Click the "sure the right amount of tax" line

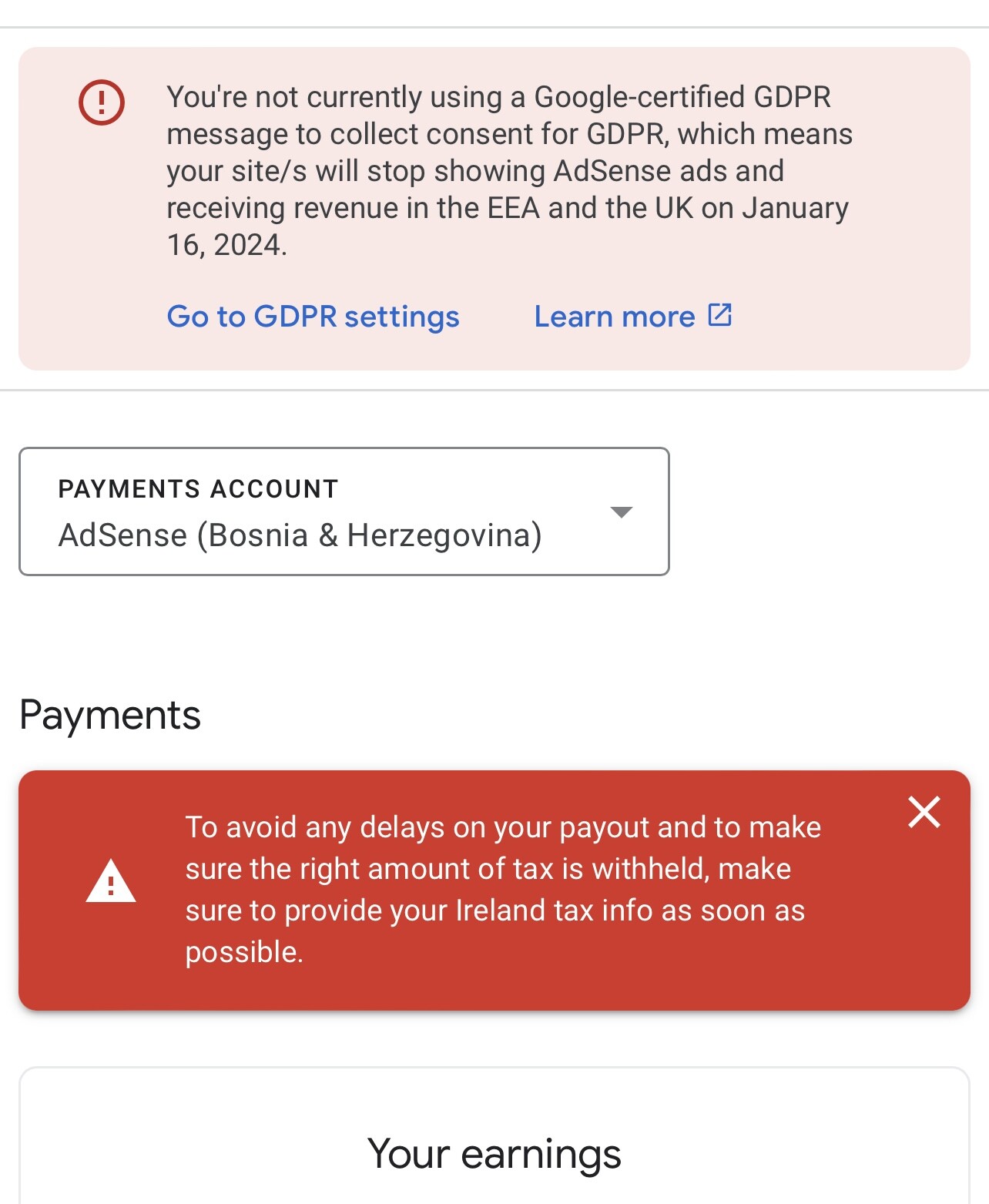(488, 869)
